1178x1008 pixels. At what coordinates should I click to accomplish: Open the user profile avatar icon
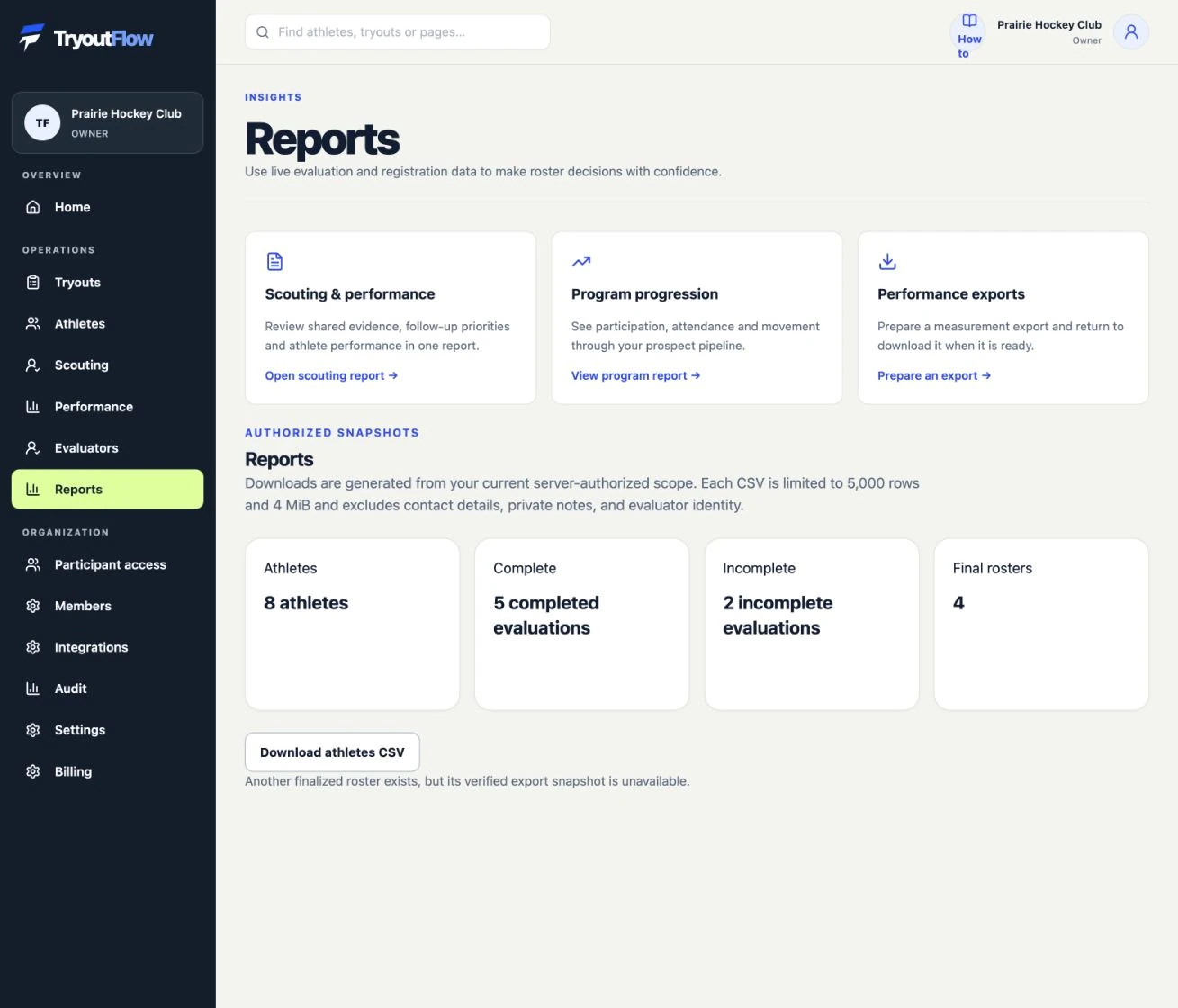tap(1131, 32)
